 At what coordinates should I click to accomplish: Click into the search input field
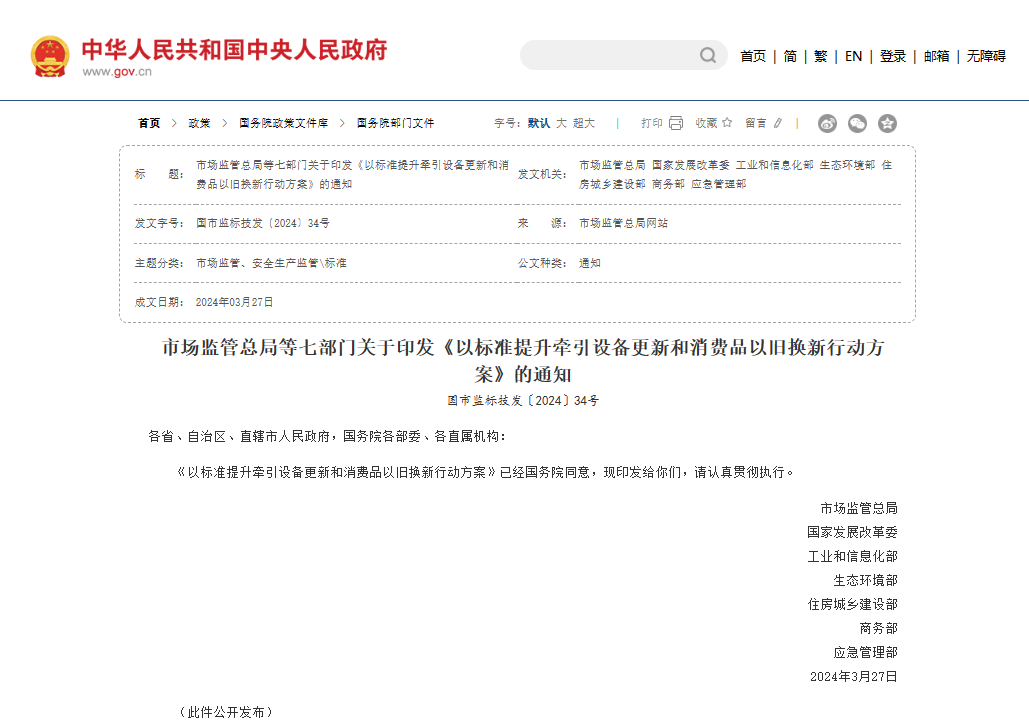(610, 55)
